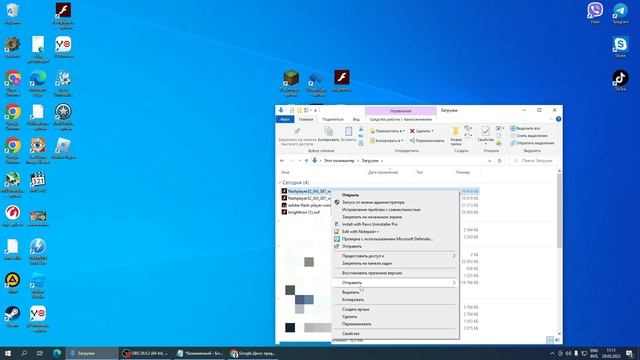The height and width of the screenshot is (360, 640).
Task: Choose Cut in the context menu
Action: tap(395, 292)
